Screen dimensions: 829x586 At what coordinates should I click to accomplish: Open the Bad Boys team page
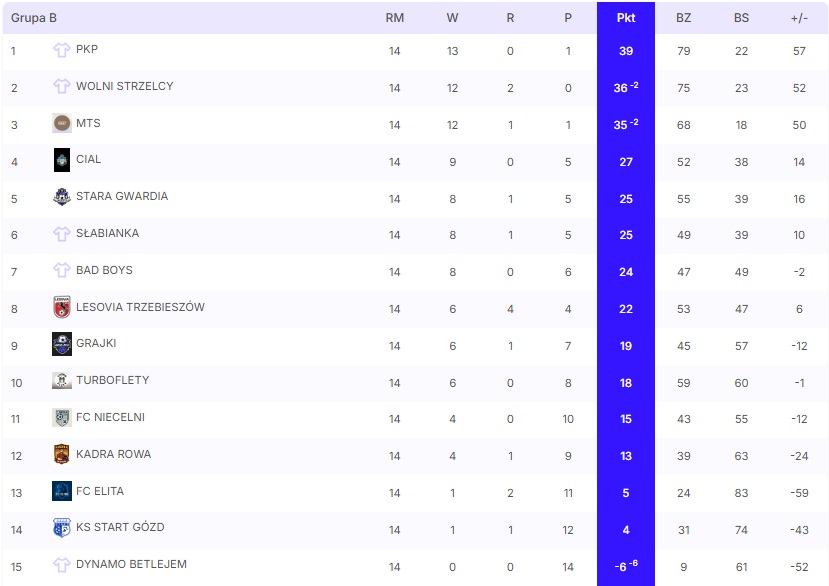(x=104, y=270)
